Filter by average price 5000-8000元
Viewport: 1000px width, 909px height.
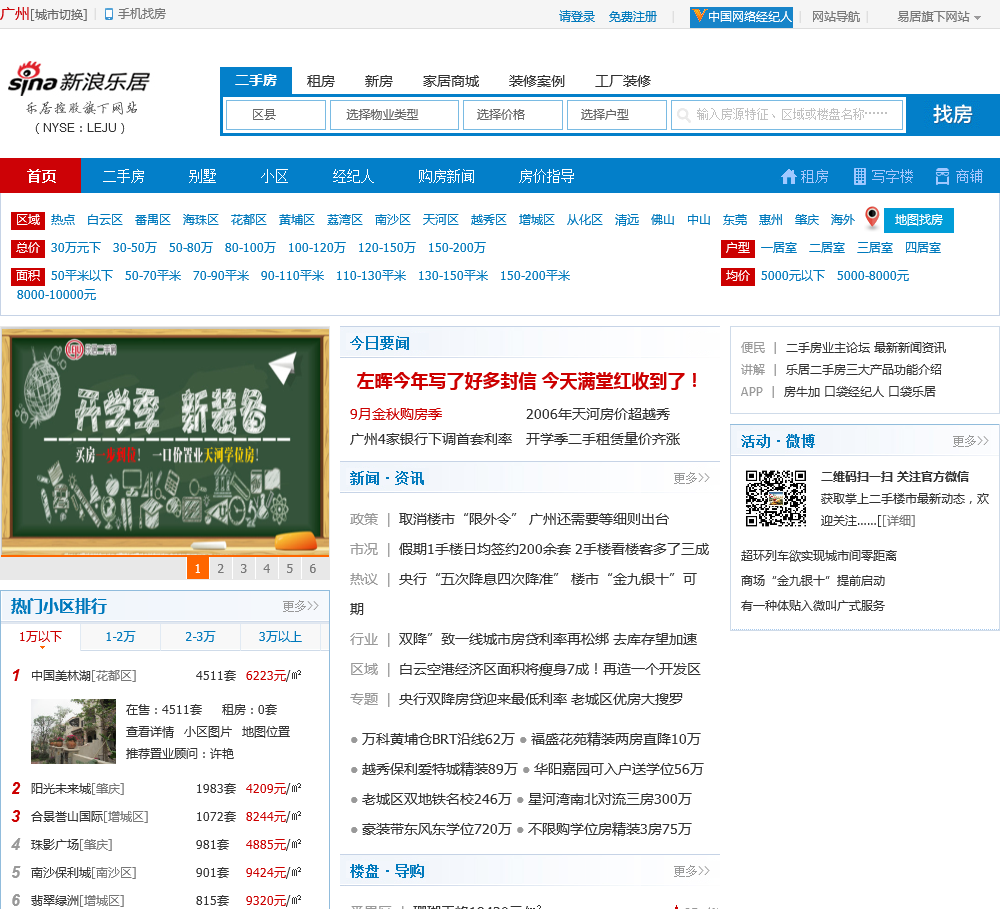pyautogui.click(x=872, y=276)
